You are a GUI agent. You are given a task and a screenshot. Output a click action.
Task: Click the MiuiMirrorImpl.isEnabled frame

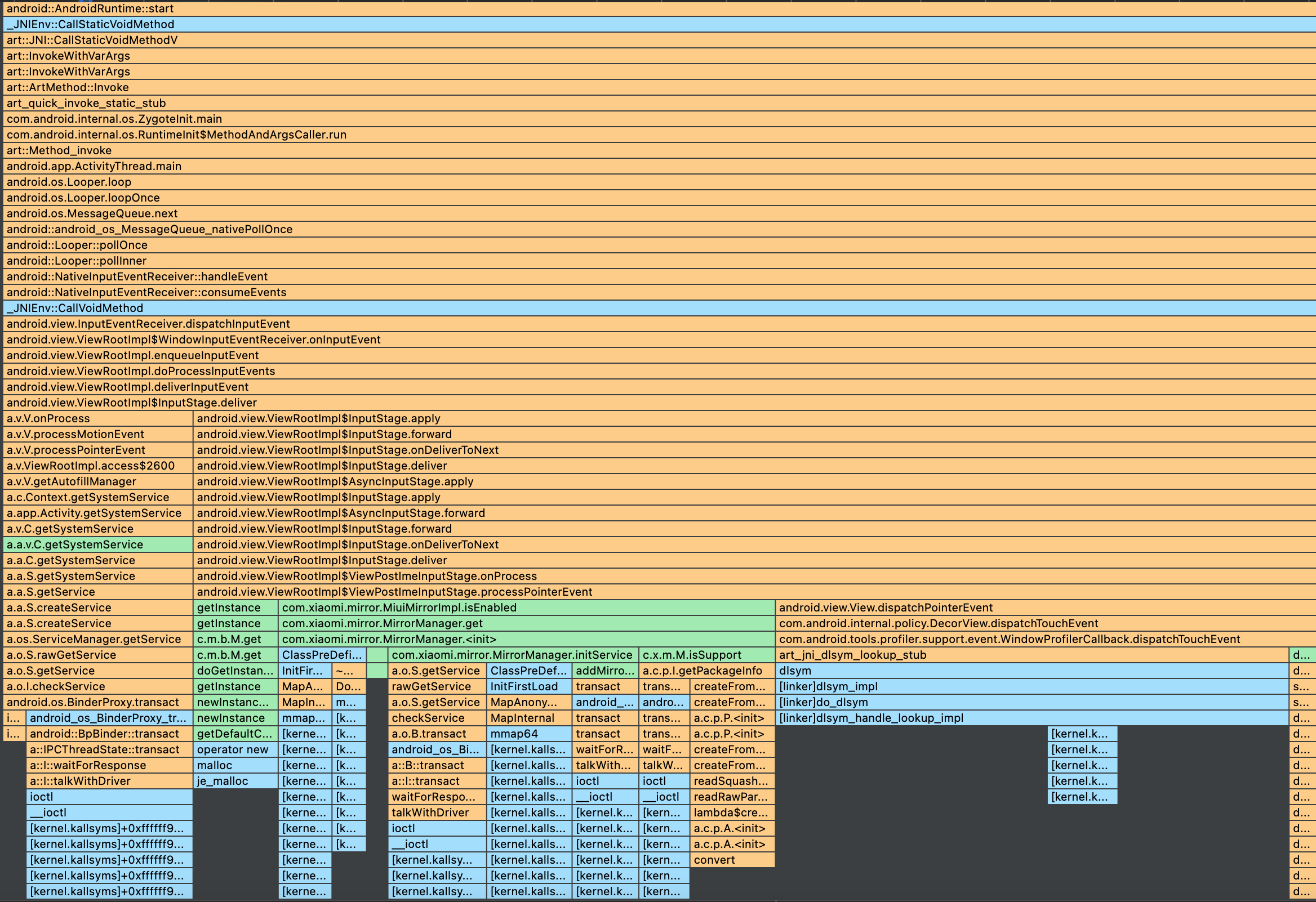click(526, 608)
